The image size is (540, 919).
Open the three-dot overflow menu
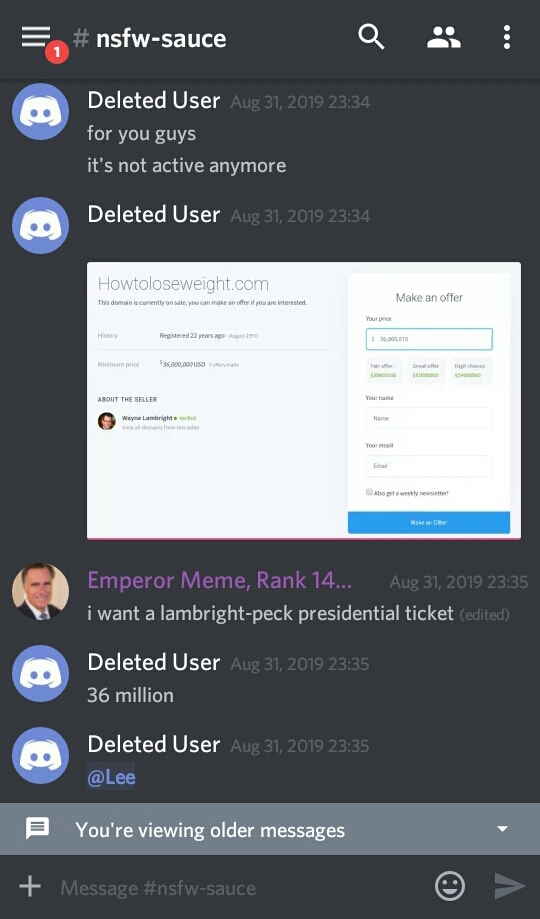pos(507,38)
